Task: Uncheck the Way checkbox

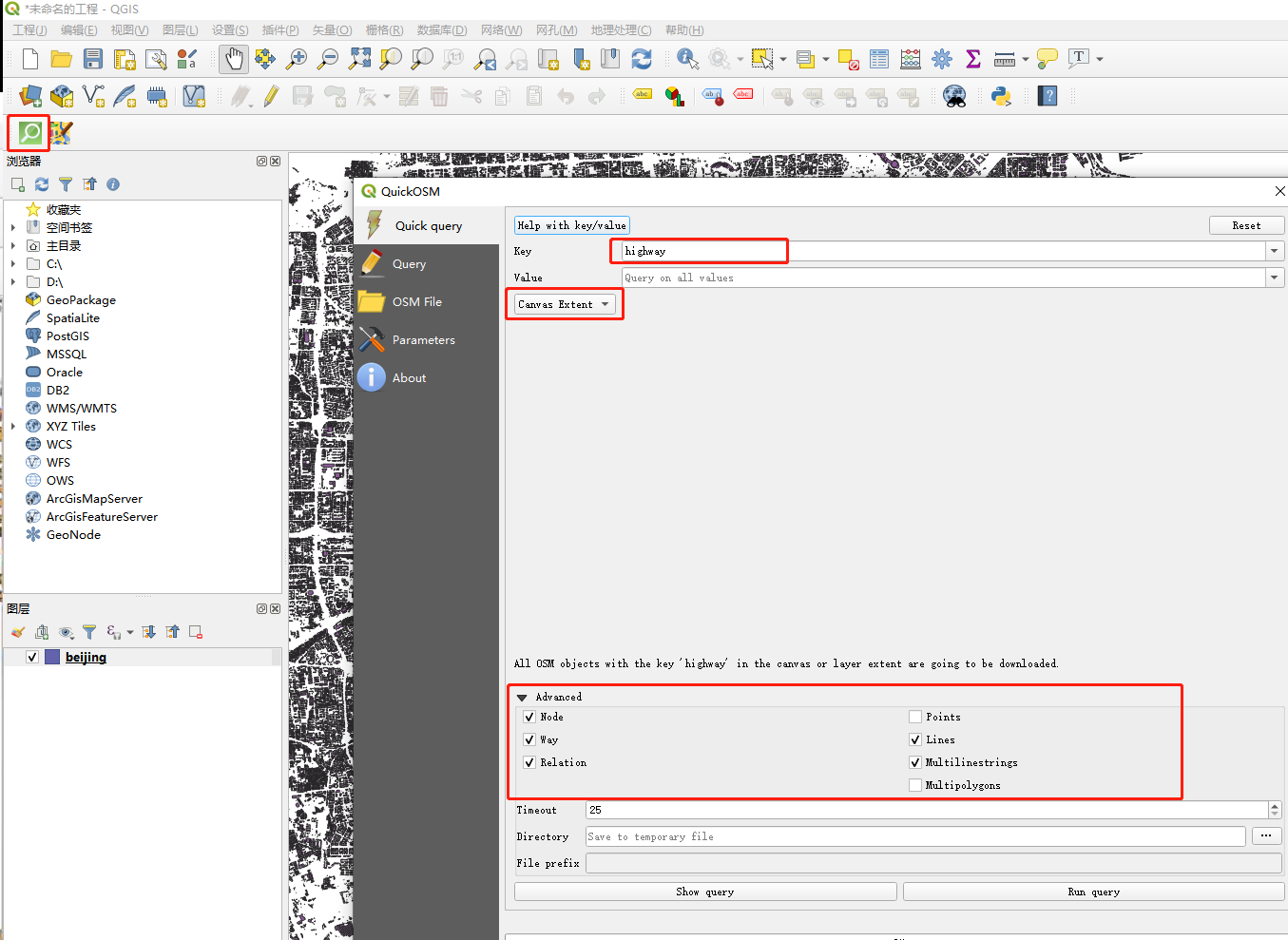Action: (529, 739)
